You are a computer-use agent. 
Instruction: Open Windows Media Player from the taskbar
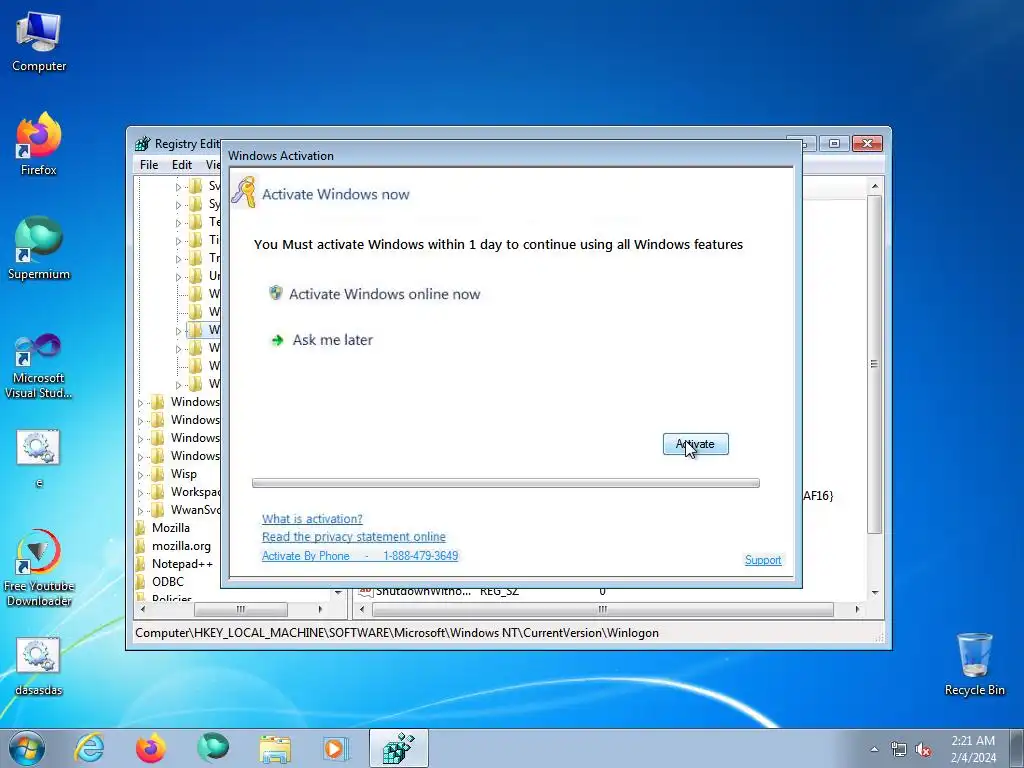337,748
